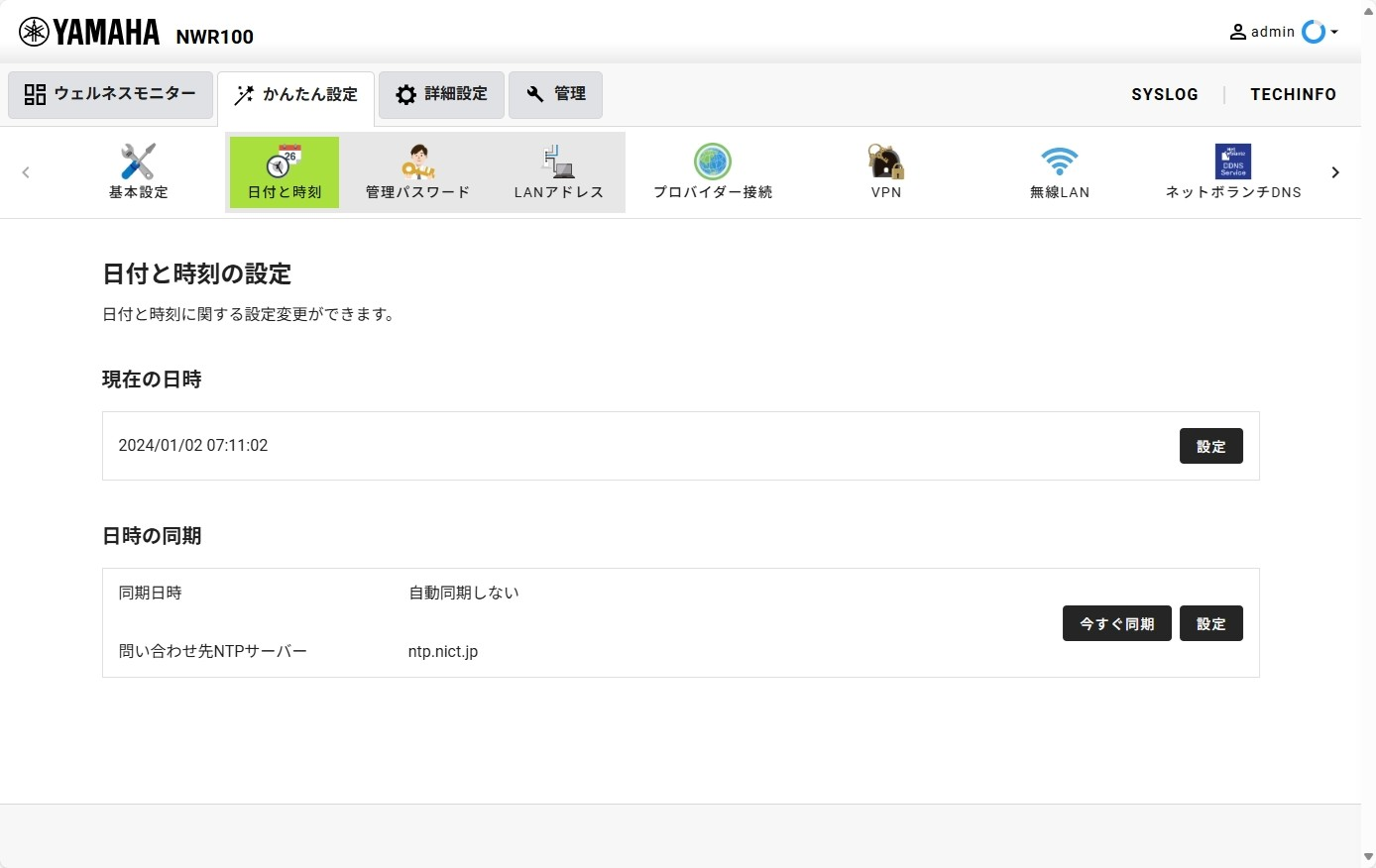Image resolution: width=1376 pixels, height=868 pixels.
Task: Open the TECHINFO link
Action: pos(1293,94)
